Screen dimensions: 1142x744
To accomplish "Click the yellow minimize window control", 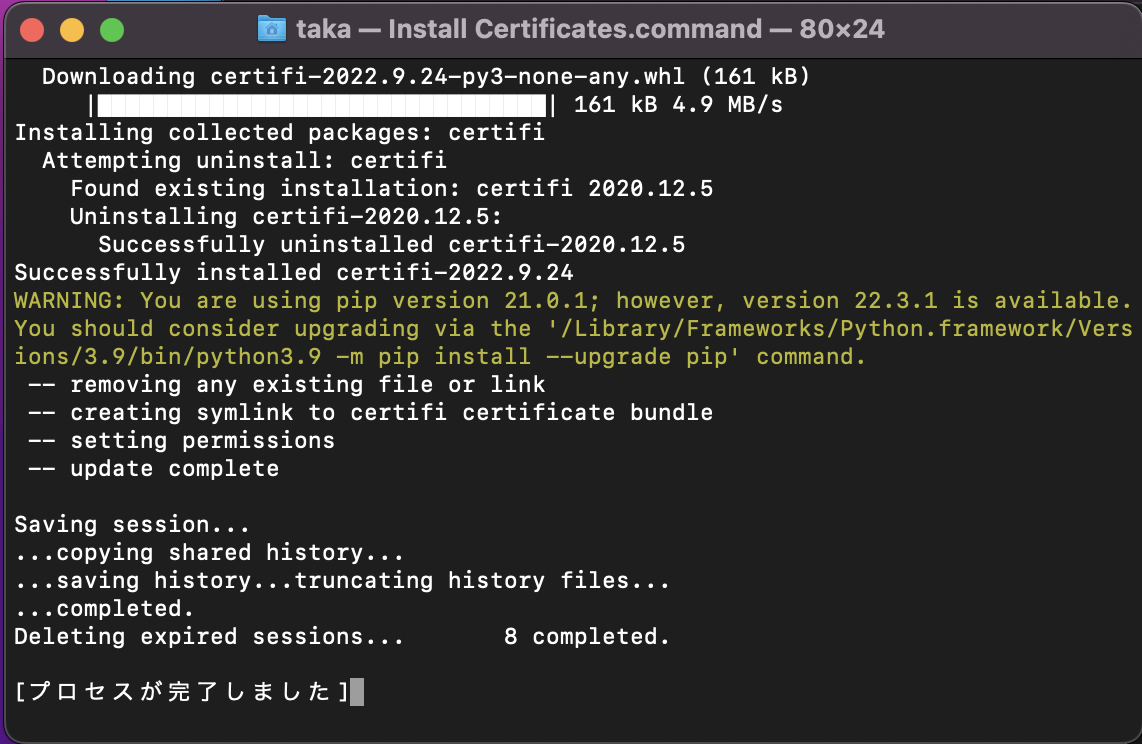I will pyautogui.click(x=70, y=29).
